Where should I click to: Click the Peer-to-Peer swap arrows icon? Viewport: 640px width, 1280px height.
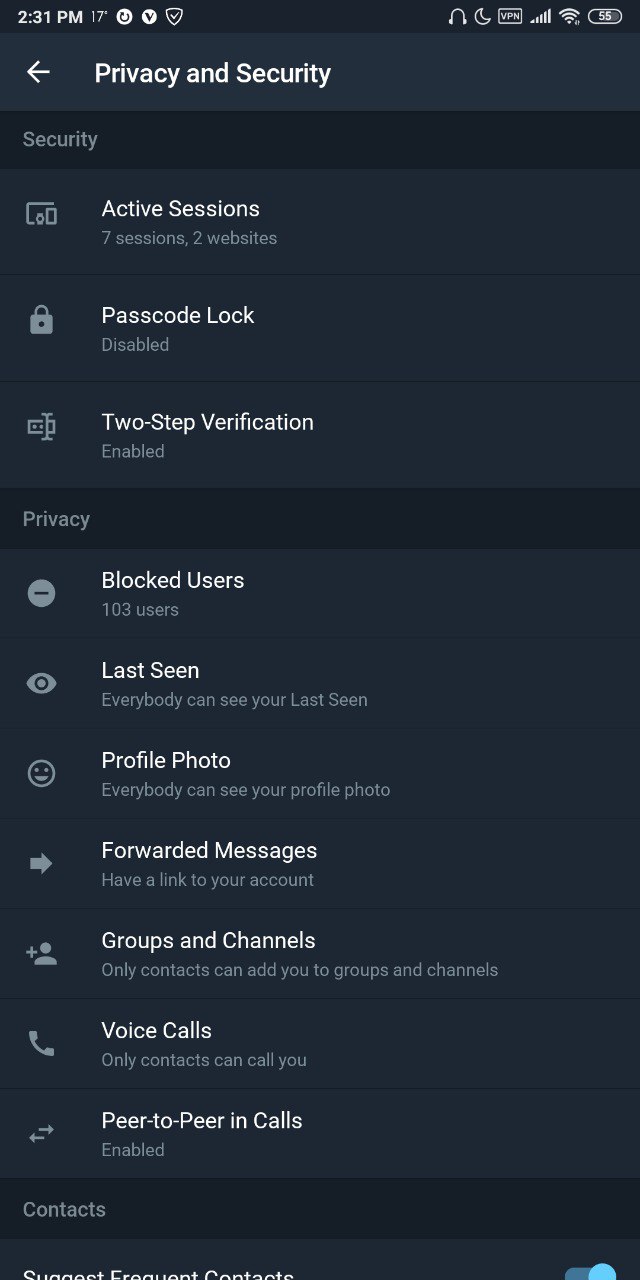(41, 1134)
